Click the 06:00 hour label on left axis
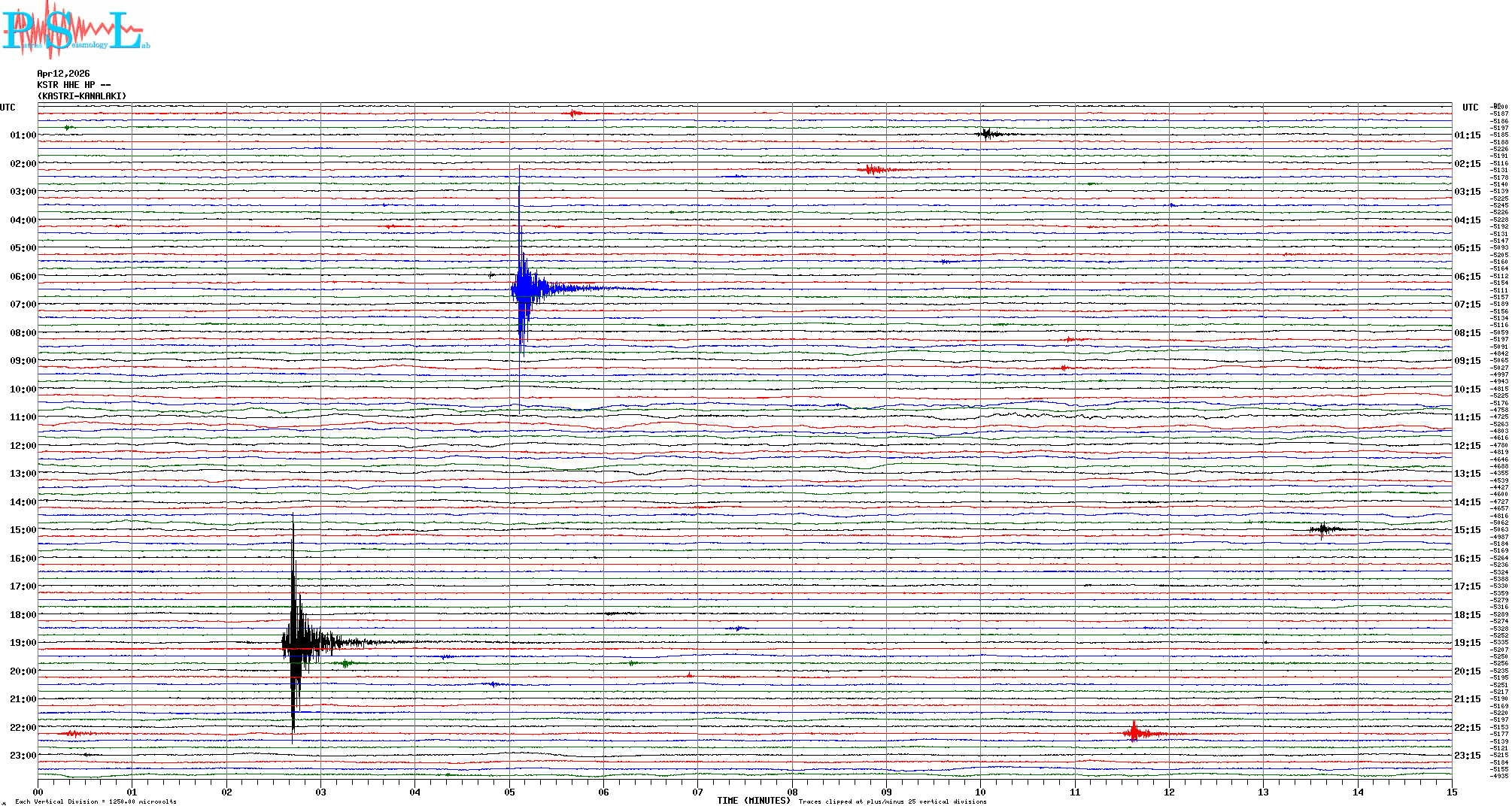Screen dimensions: 1512x812 pyautogui.click(x=23, y=277)
